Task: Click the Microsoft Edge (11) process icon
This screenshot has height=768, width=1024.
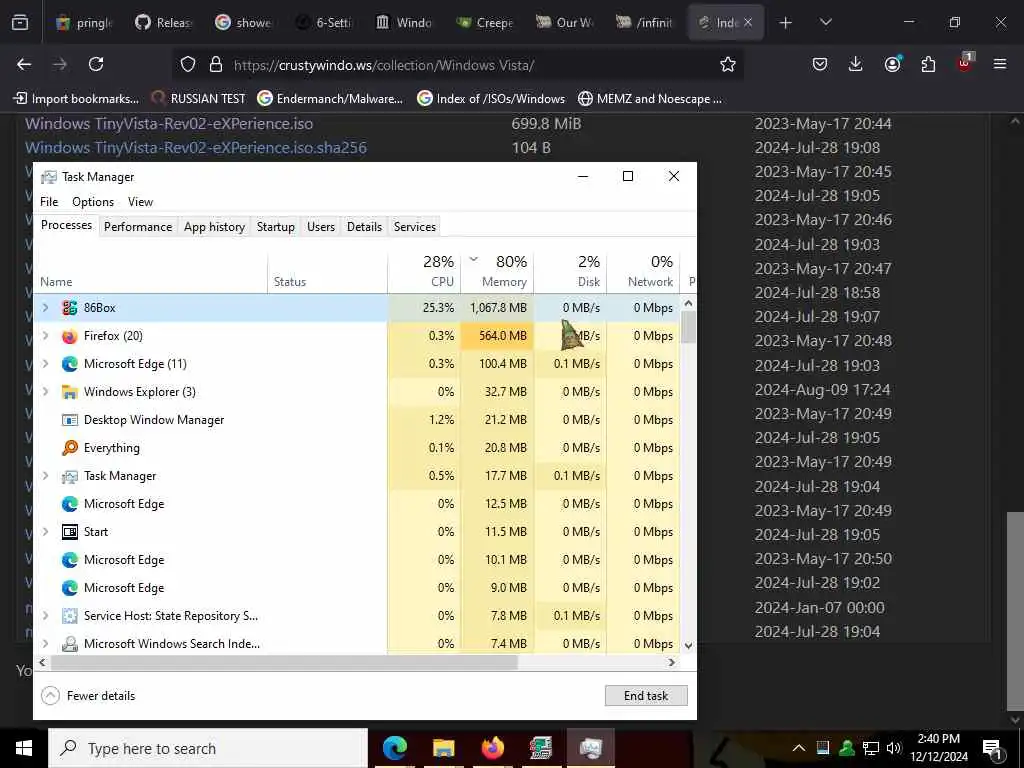Action: (69, 364)
